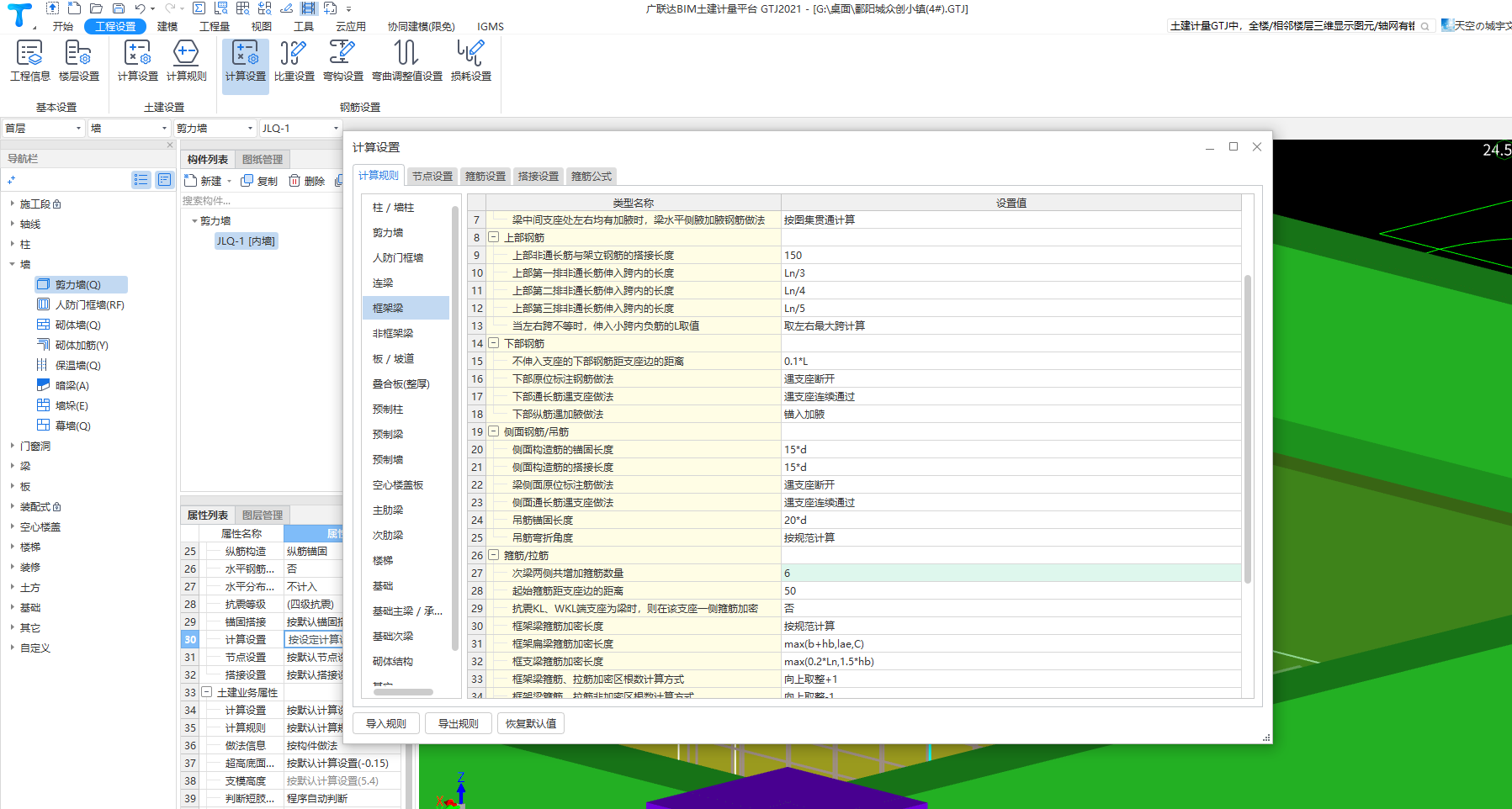Screen dimensions: 1512x809
Task: Open 弯曲调整值设置 in ribbon
Action: [407, 61]
